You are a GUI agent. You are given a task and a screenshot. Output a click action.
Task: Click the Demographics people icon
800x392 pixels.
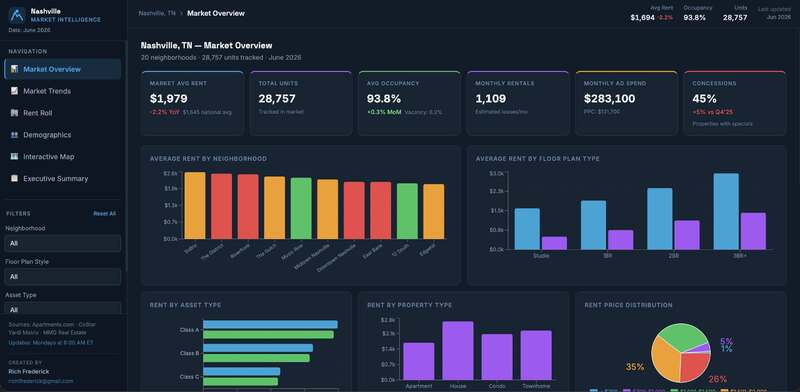tap(14, 135)
